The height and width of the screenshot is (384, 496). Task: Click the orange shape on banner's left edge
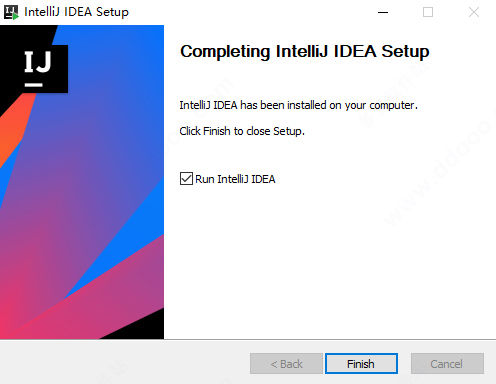tap(13, 130)
